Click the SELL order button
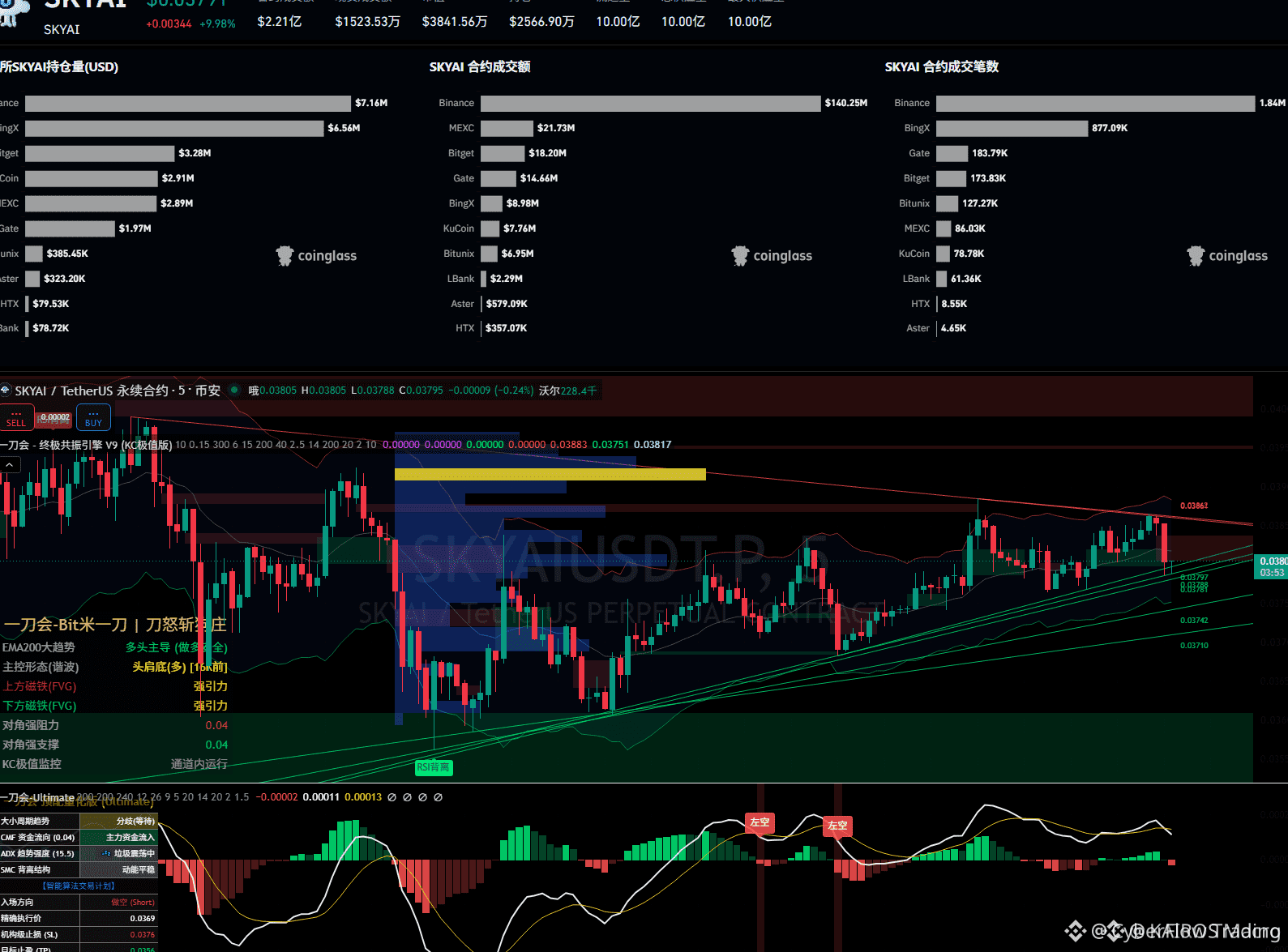The image size is (1288, 952). click(16, 417)
